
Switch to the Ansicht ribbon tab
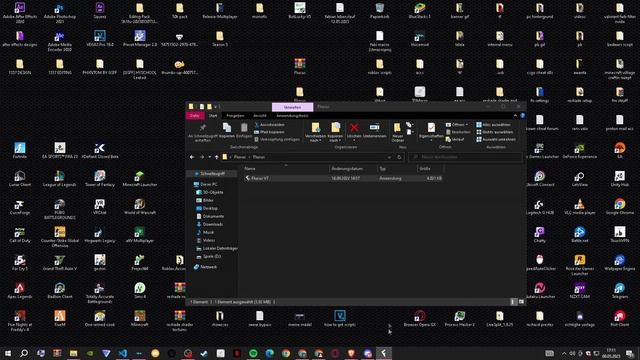coord(260,116)
